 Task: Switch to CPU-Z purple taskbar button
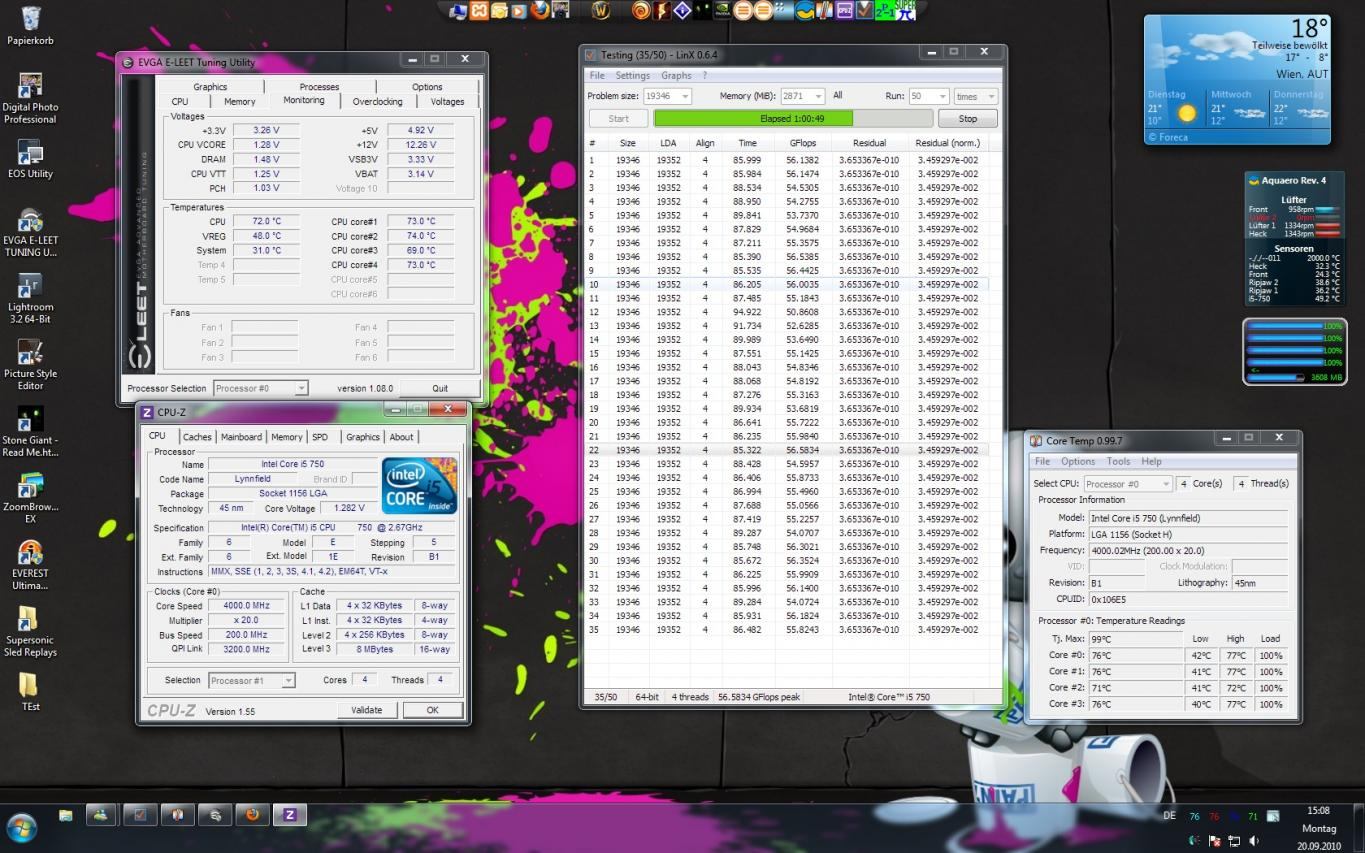[x=290, y=815]
